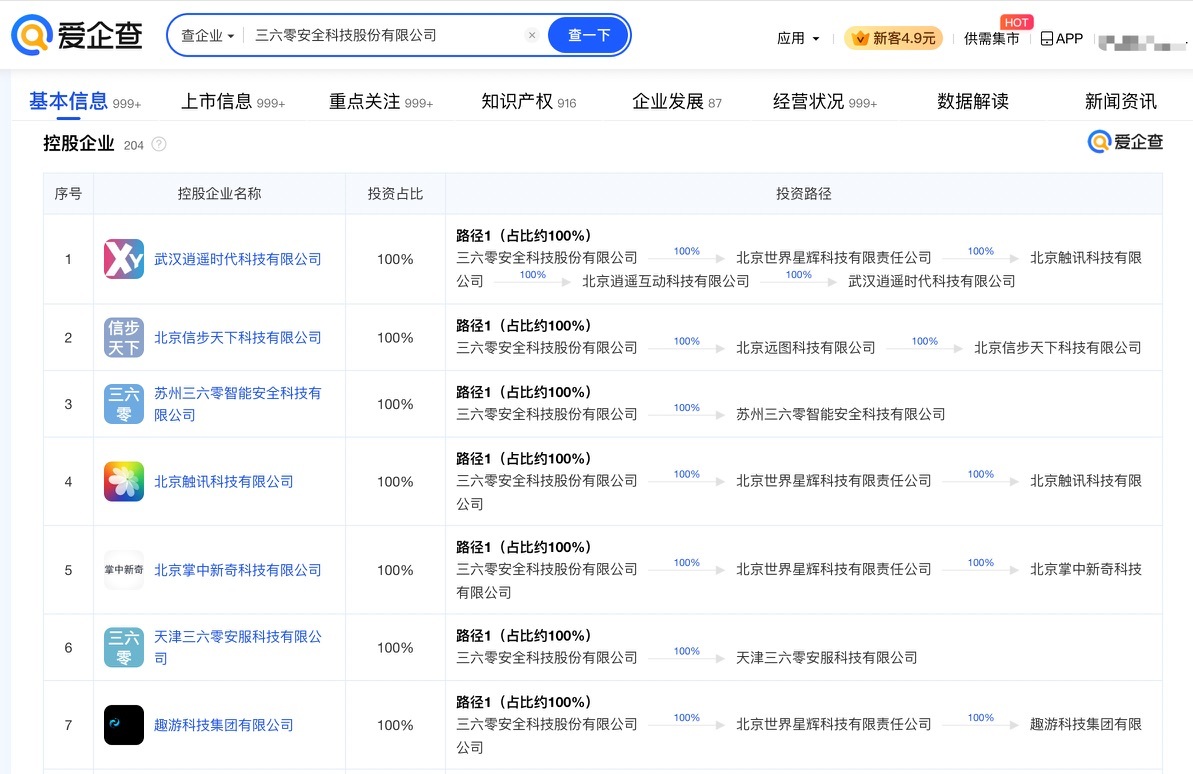Click the 查一下 search button

pyautogui.click(x=589, y=35)
